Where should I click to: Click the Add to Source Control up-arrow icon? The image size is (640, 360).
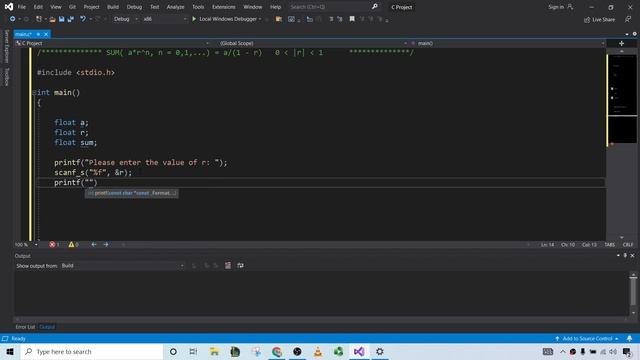pos(557,339)
